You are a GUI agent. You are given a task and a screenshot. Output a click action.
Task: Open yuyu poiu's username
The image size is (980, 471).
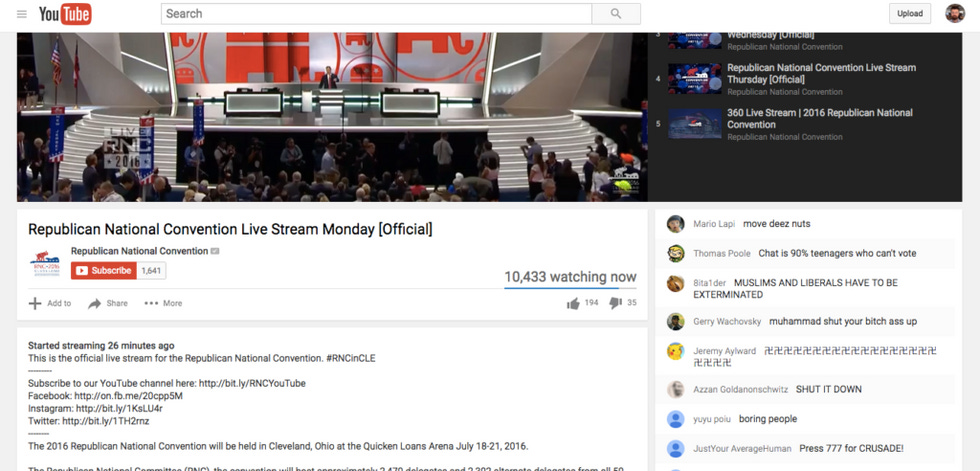712,419
